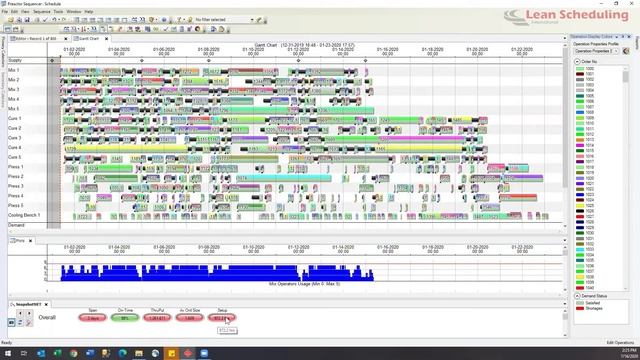Open Microsoft Edge from the taskbar
Viewport: 640px width, 360px height.
122,353
